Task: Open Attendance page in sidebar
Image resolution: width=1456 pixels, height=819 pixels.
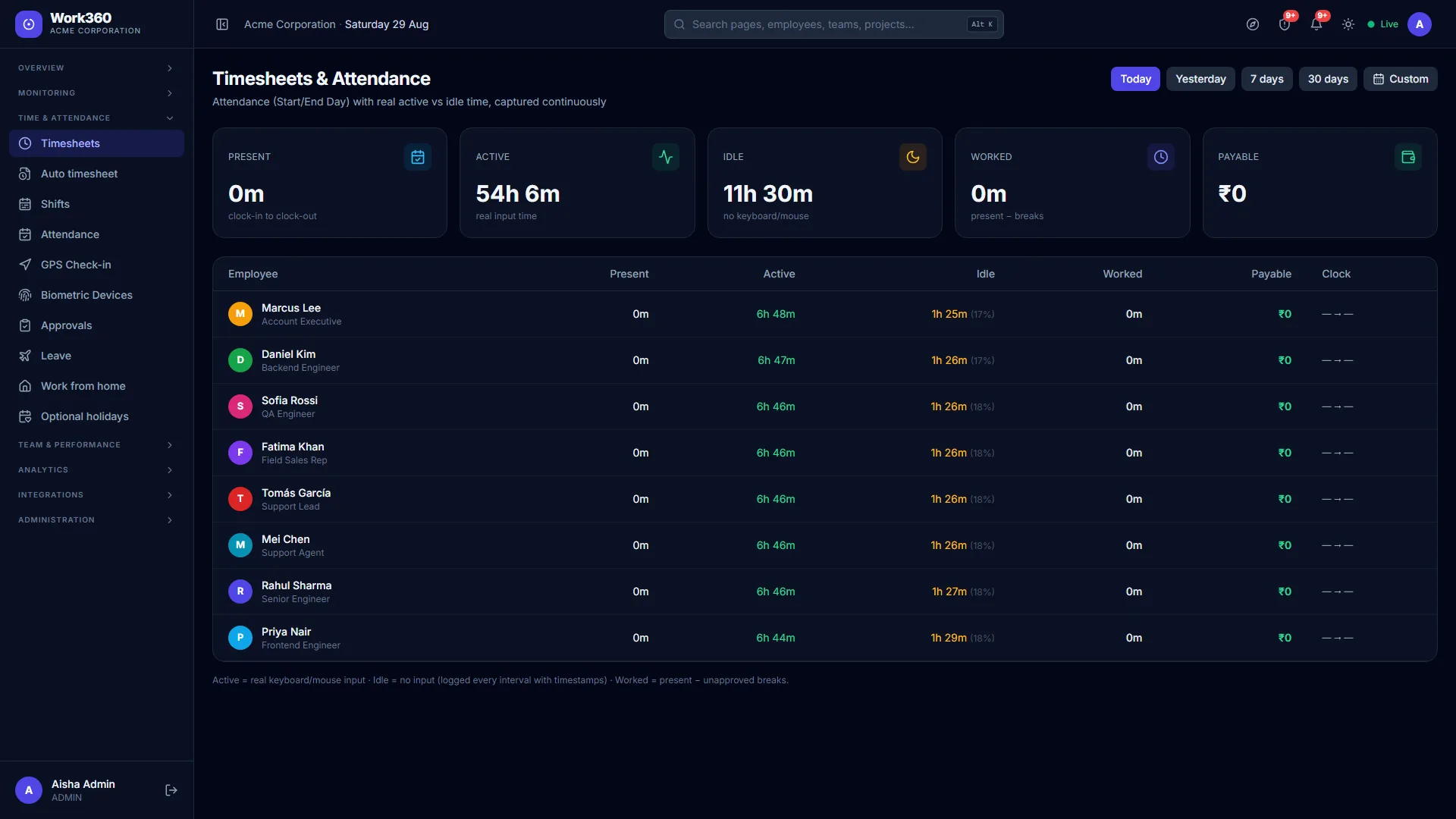Action: coord(96,234)
